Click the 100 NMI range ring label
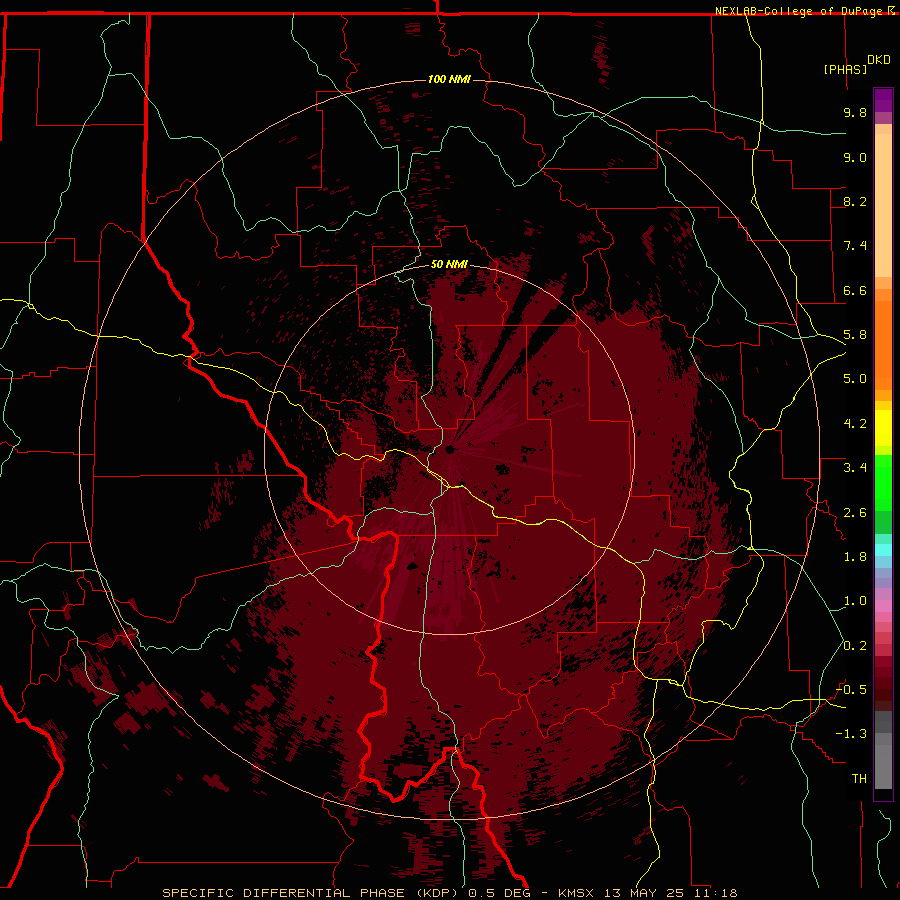This screenshot has height=900, width=900. (449, 79)
